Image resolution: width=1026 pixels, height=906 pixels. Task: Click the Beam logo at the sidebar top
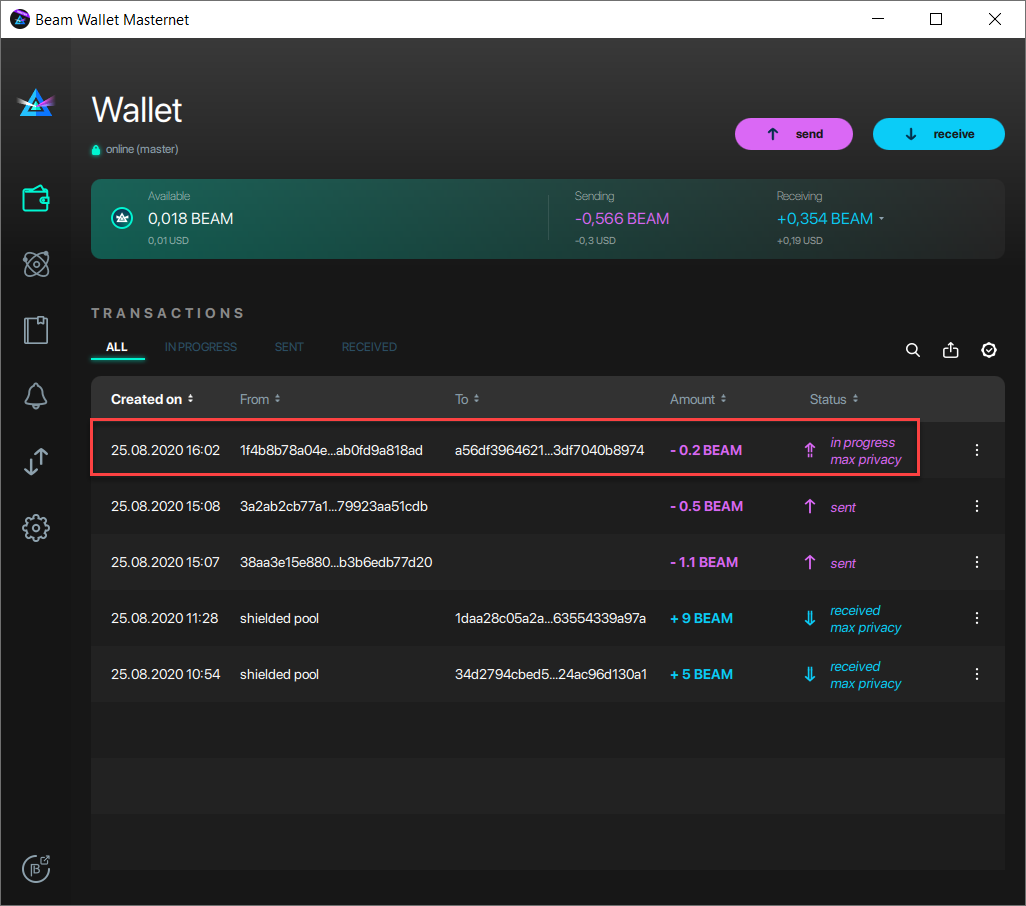(36, 101)
